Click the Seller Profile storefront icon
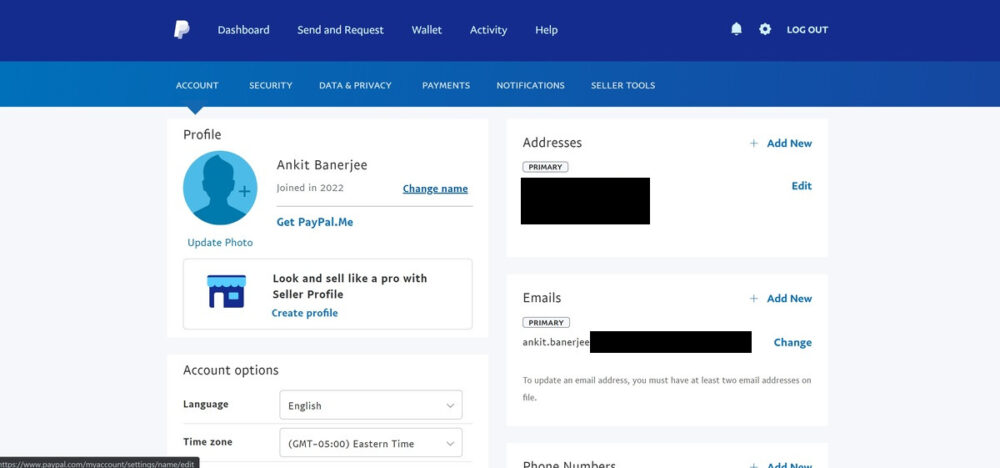Image resolution: width=1000 pixels, height=468 pixels. pos(226,291)
